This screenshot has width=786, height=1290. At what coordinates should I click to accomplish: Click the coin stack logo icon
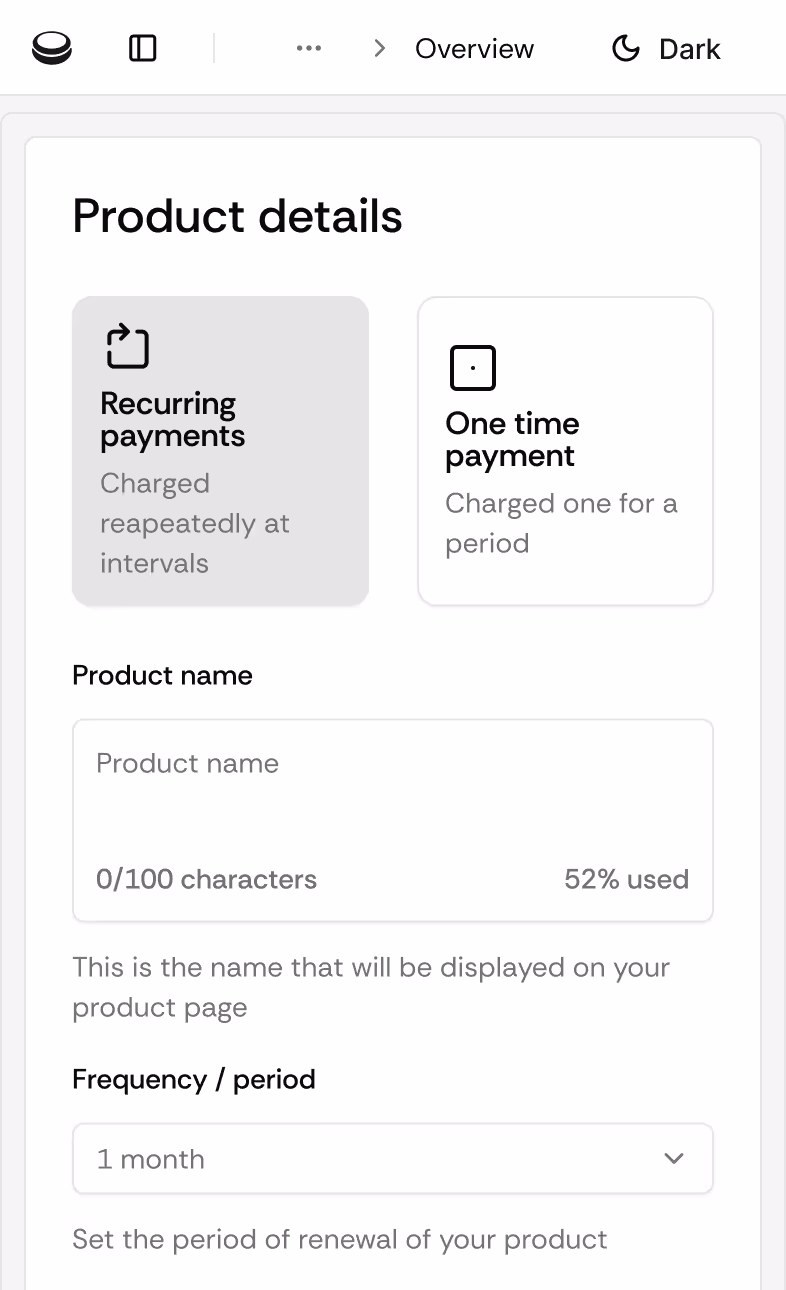pyautogui.click(x=52, y=48)
